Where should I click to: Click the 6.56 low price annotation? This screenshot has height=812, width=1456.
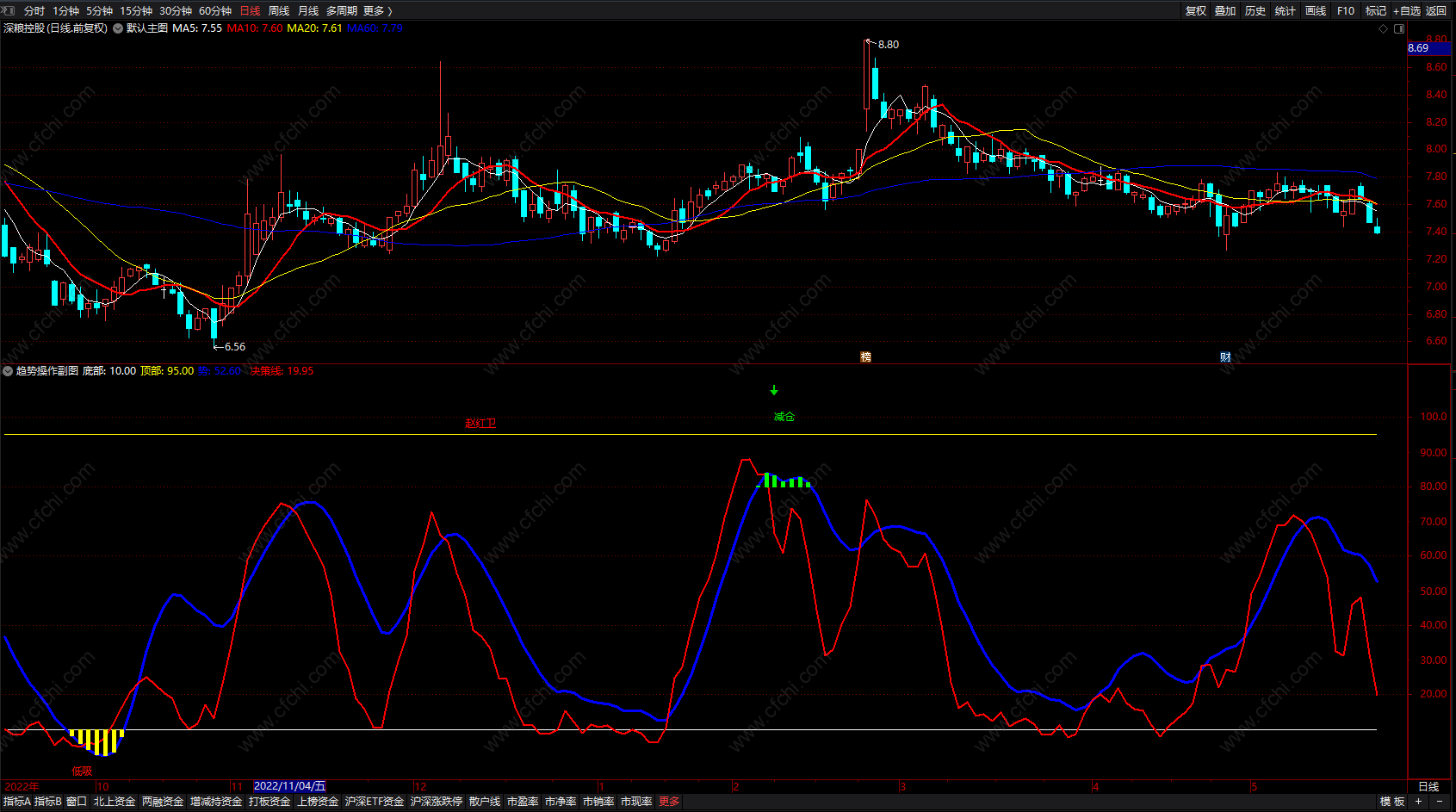tap(235, 347)
